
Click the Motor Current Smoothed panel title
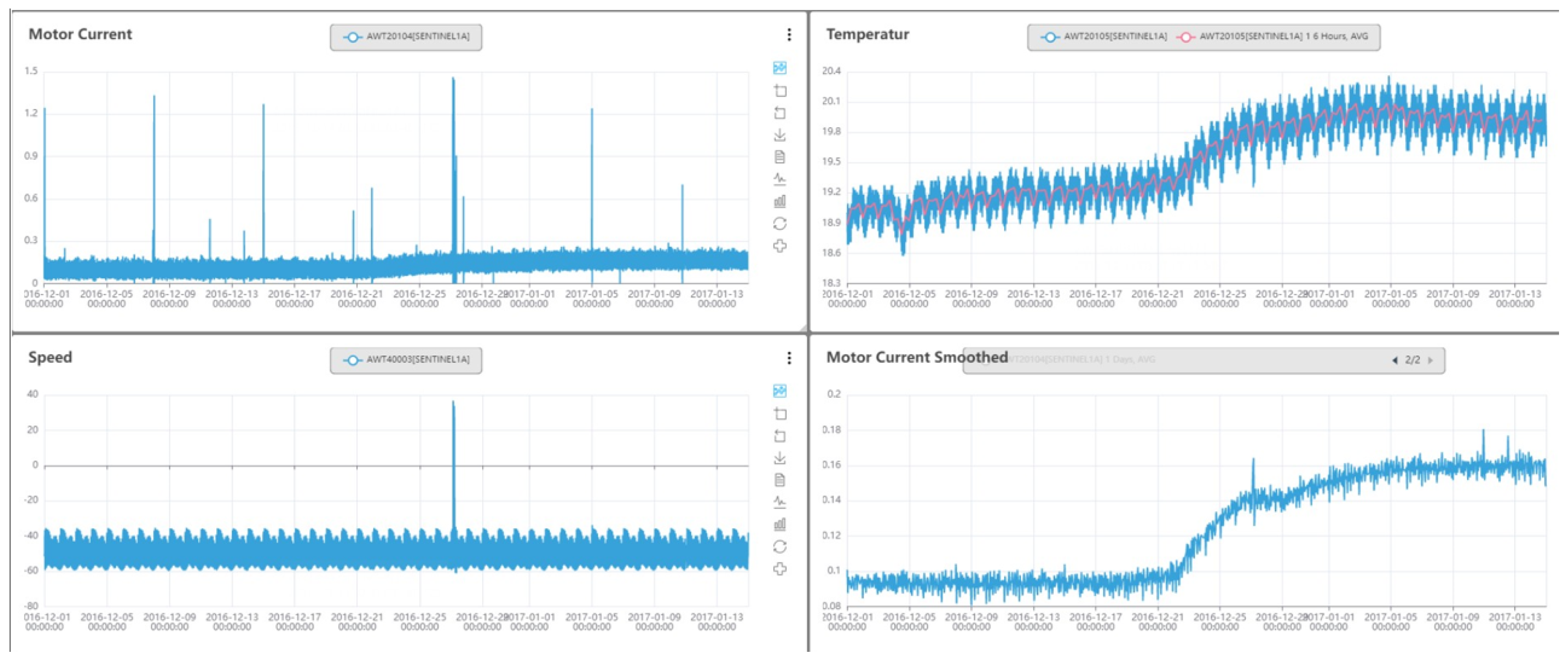(916, 357)
